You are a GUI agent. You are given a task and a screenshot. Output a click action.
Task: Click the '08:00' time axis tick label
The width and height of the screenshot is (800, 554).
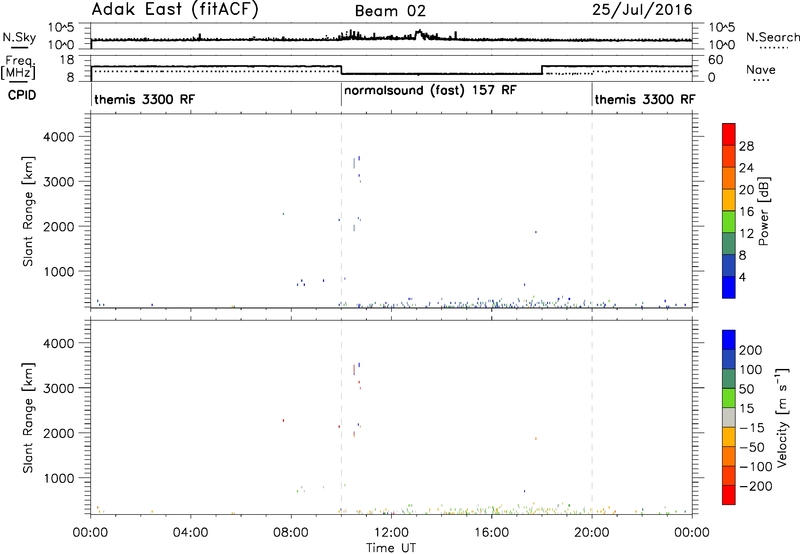tap(291, 533)
